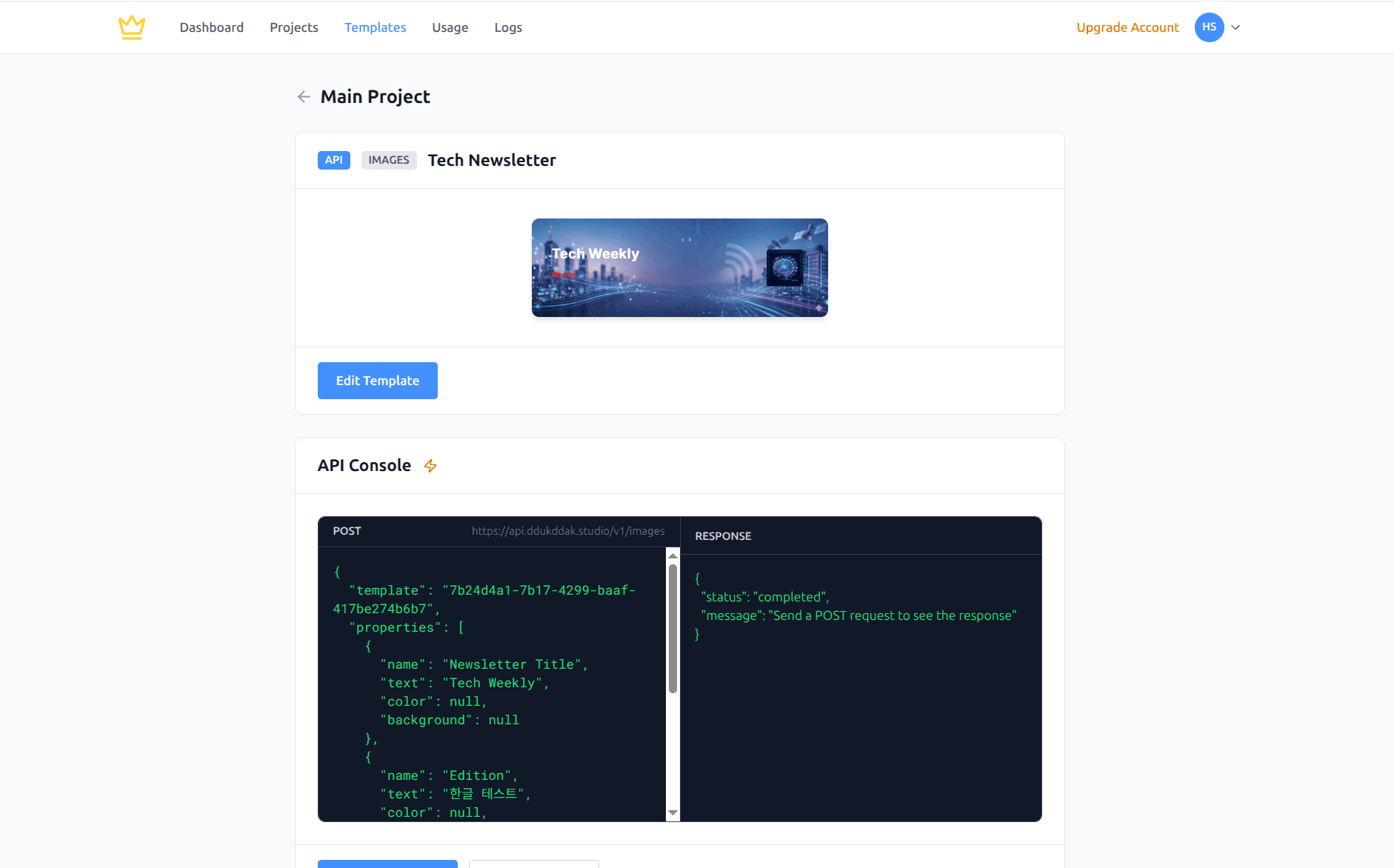
Task: Click the lightning bolt beside API Console
Action: pos(430,466)
